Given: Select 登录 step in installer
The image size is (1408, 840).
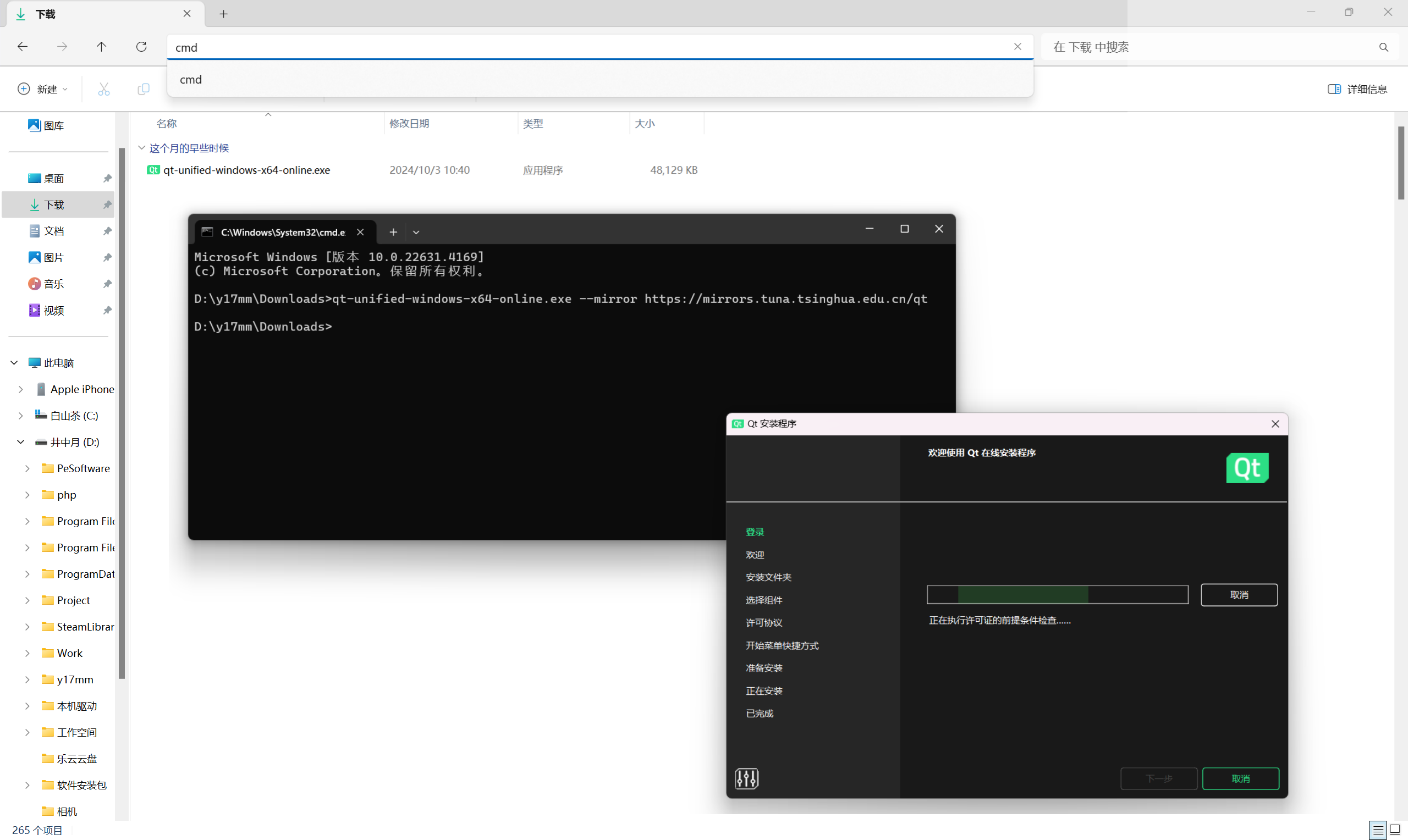Looking at the screenshot, I should point(755,532).
